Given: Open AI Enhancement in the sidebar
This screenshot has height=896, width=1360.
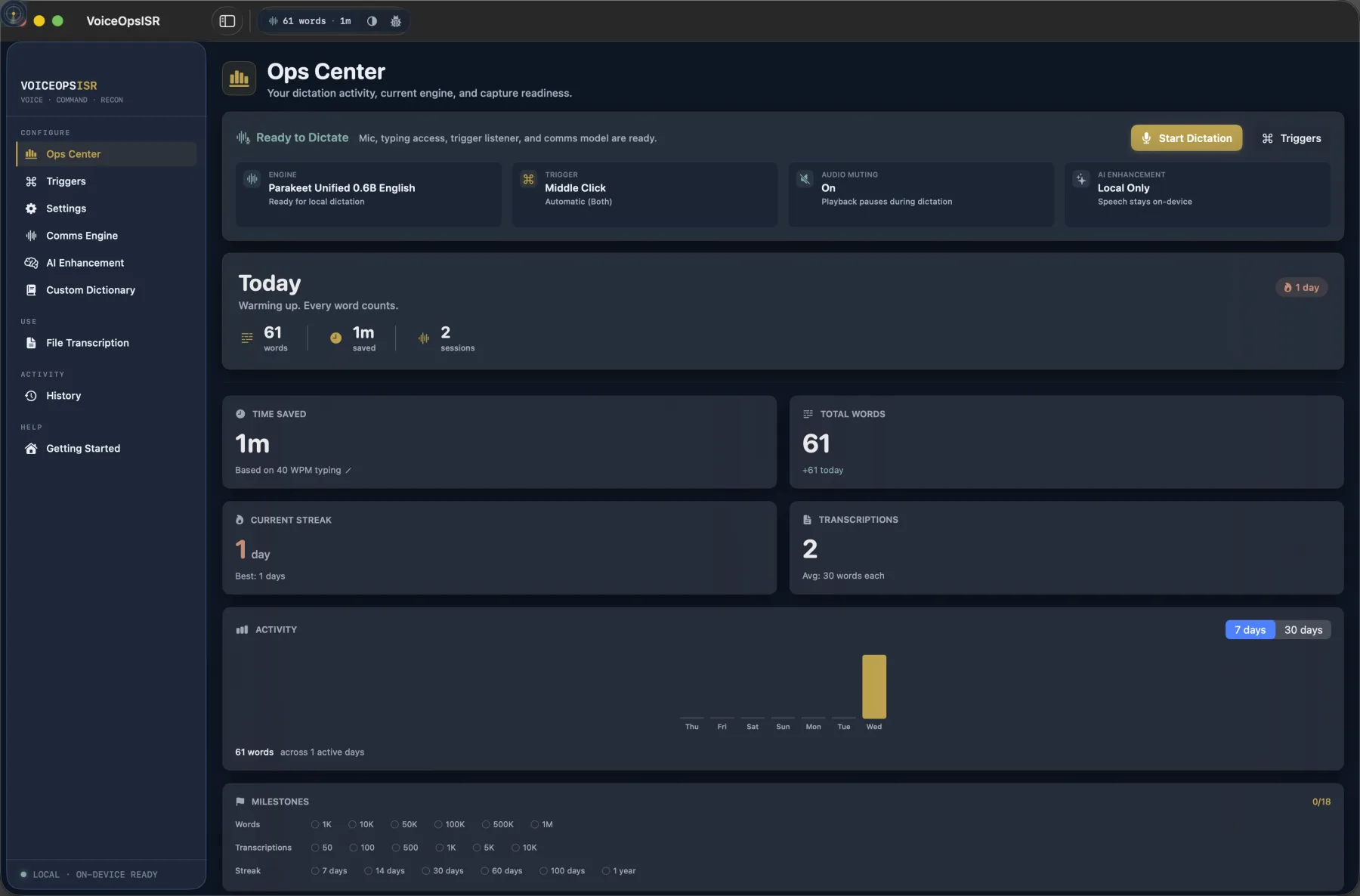Looking at the screenshot, I should click(x=106, y=263).
